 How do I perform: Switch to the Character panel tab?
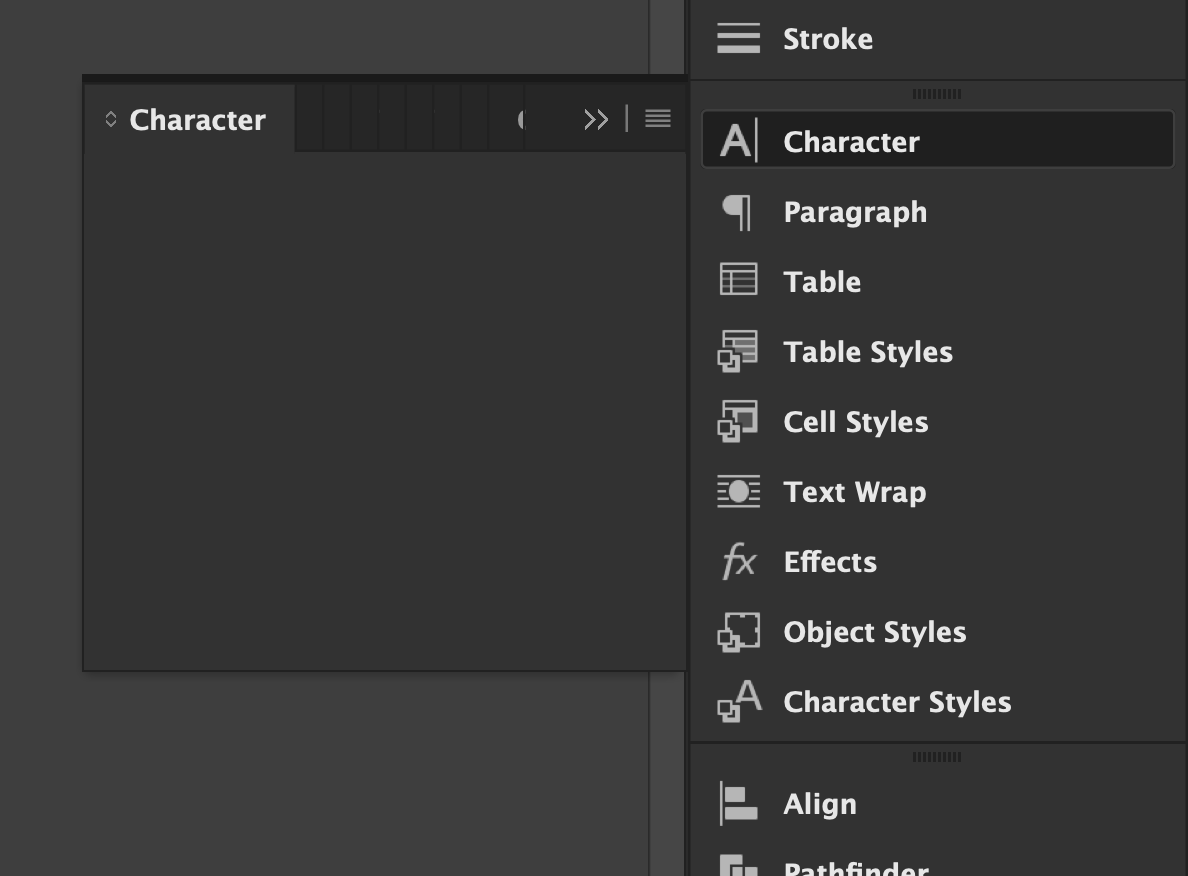click(197, 119)
